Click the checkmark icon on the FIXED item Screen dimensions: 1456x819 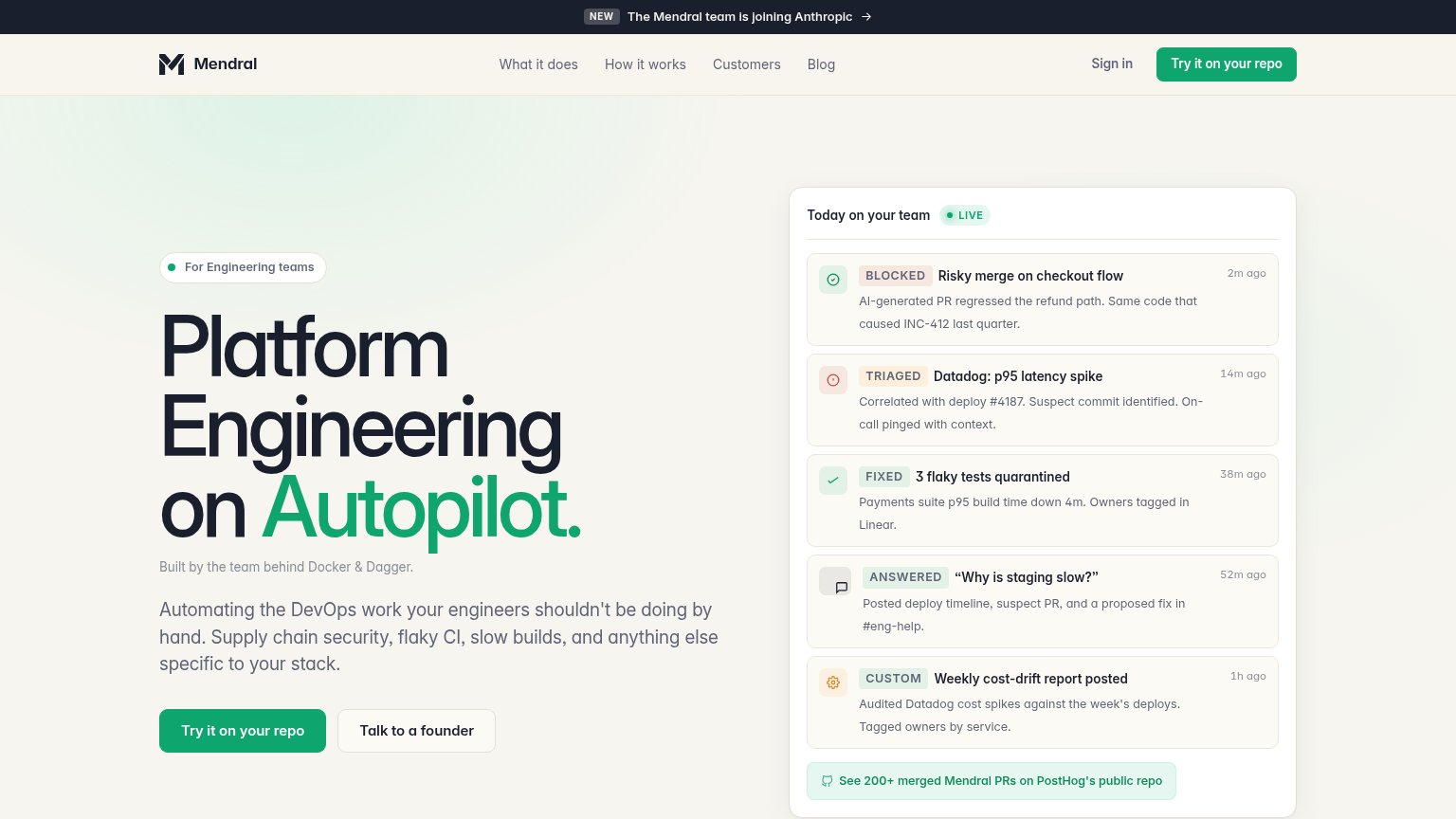pos(833,481)
